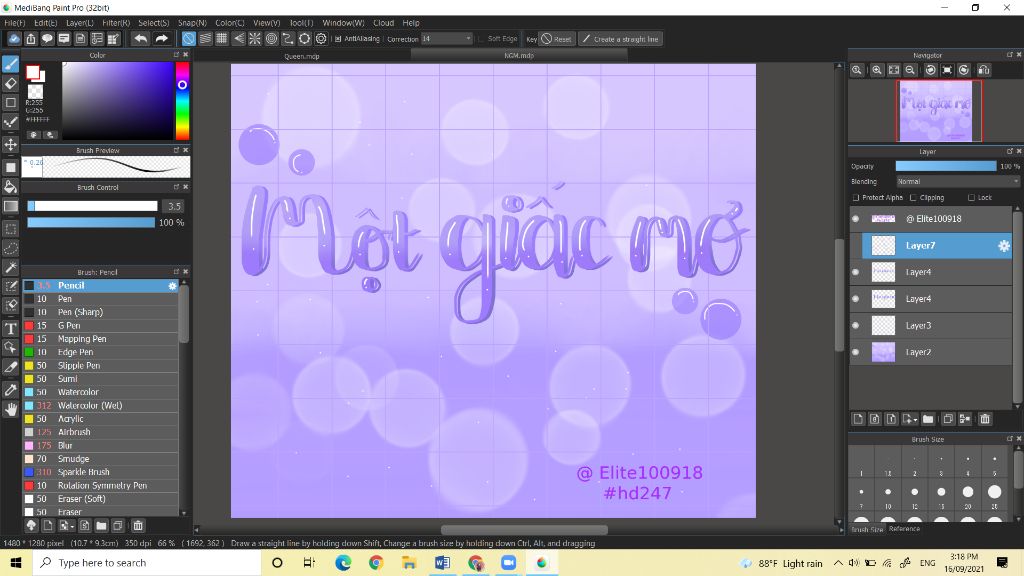Screen dimensions: 1024x576
Task: Hide the Layer3 layer
Action: tap(856, 325)
